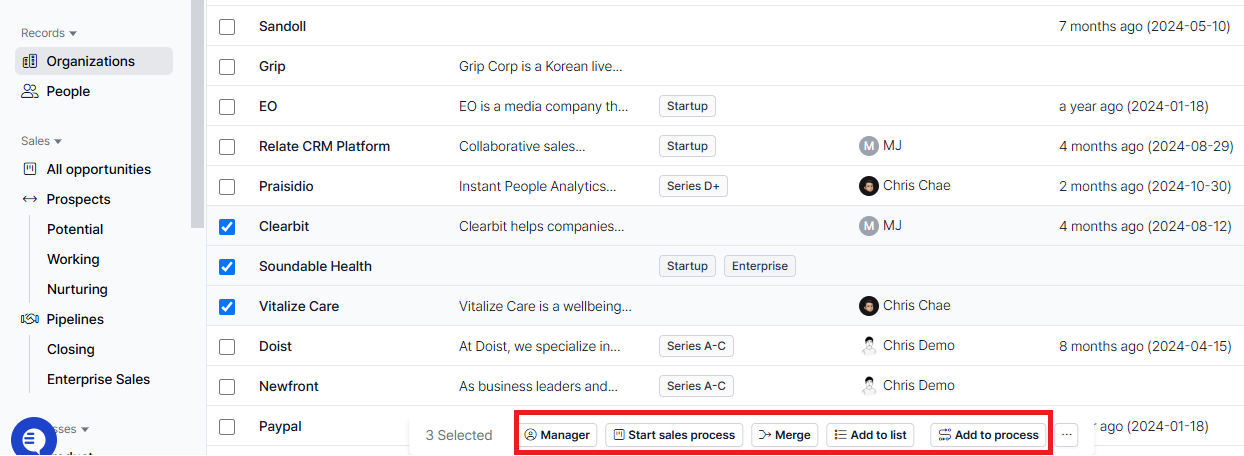Open Soundable Health record
The image size is (1244, 456).
[315, 266]
